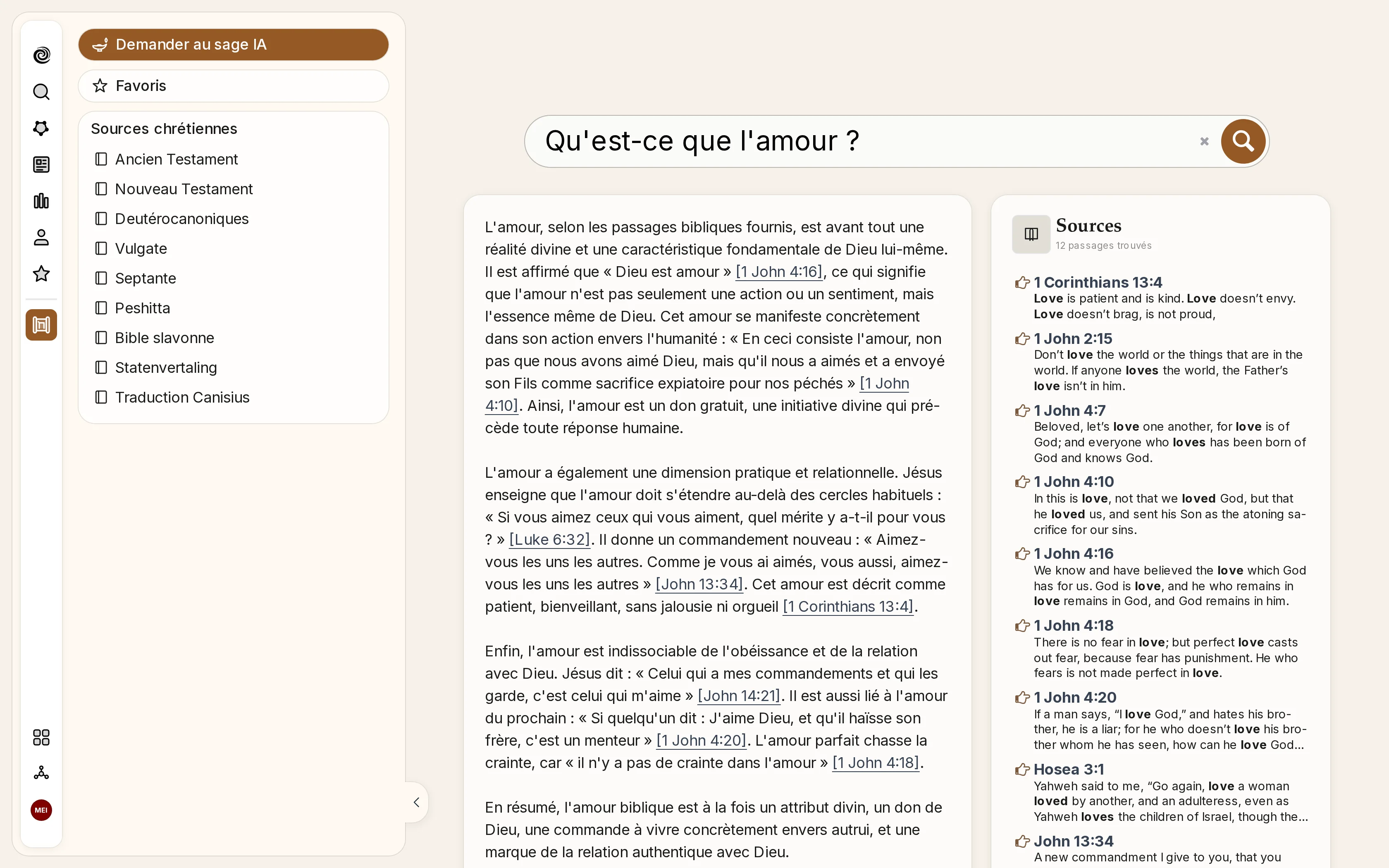Like the 1 John 2:15 source passage
Viewport: 1389px width, 868px height.
[1022, 339]
